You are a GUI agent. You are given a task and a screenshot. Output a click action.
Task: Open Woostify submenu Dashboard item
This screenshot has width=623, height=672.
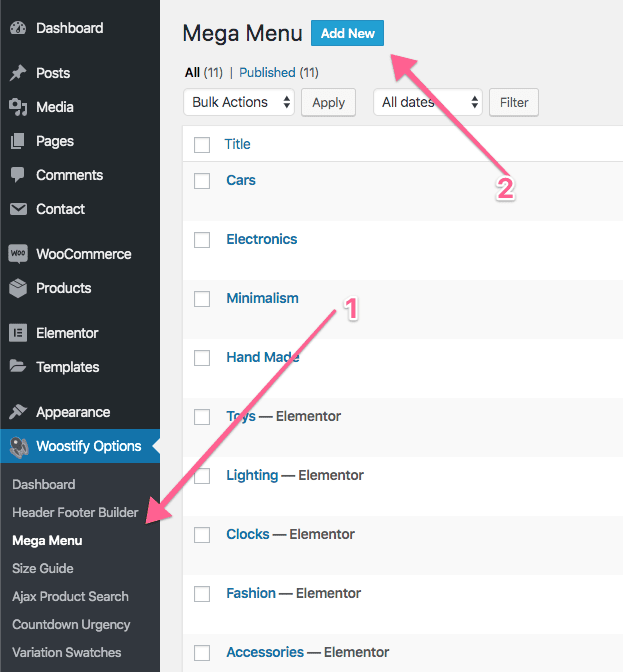coord(44,484)
